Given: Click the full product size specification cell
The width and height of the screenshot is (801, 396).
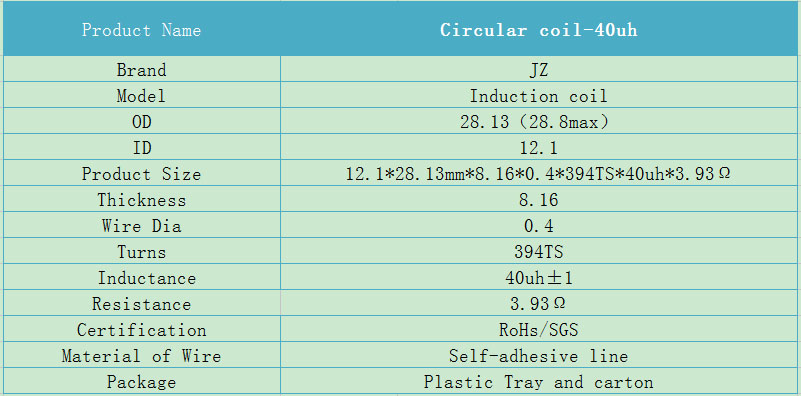Looking at the screenshot, I should (x=539, y=174).
